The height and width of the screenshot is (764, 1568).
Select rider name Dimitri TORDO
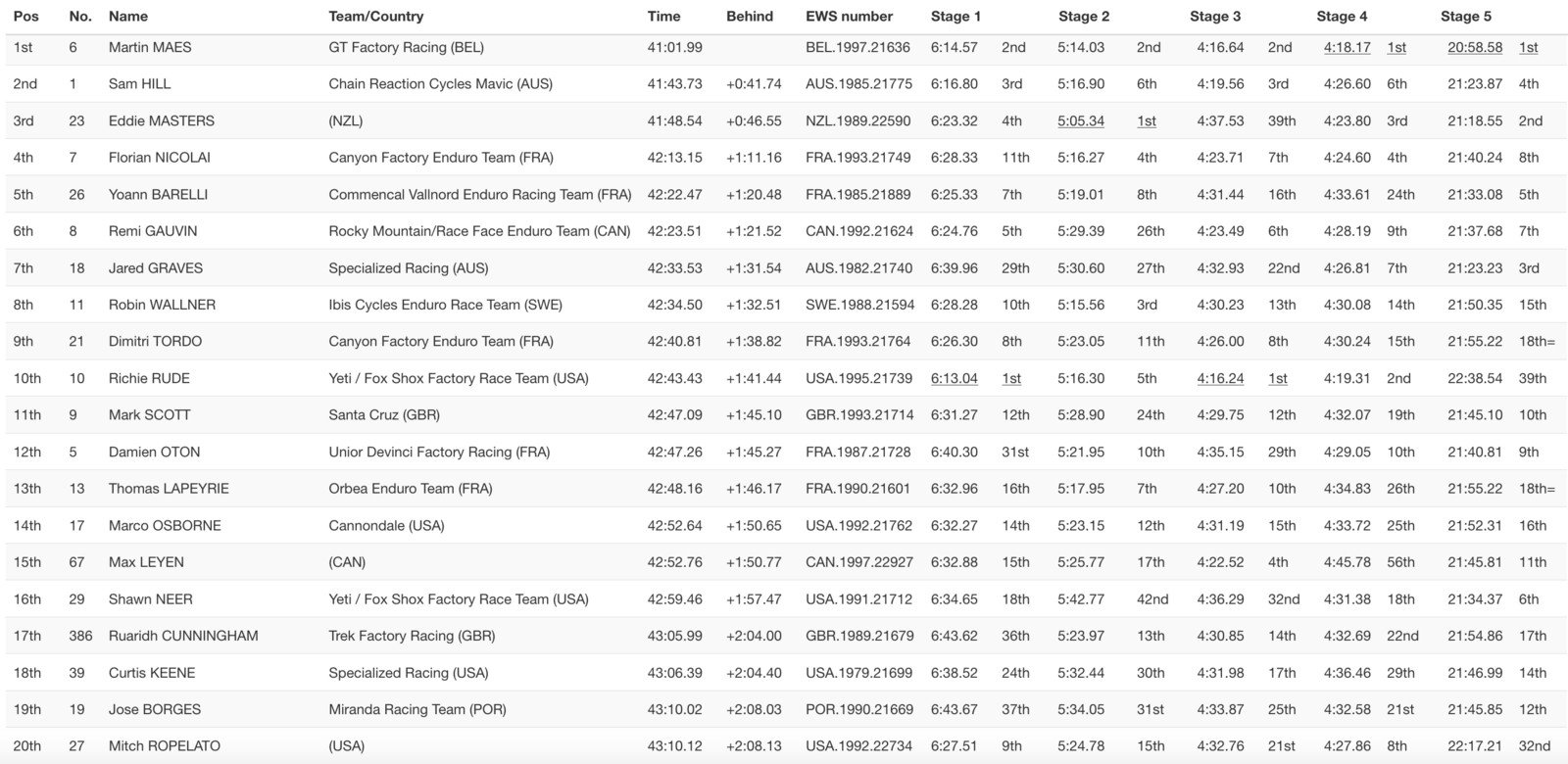point(155,341)
